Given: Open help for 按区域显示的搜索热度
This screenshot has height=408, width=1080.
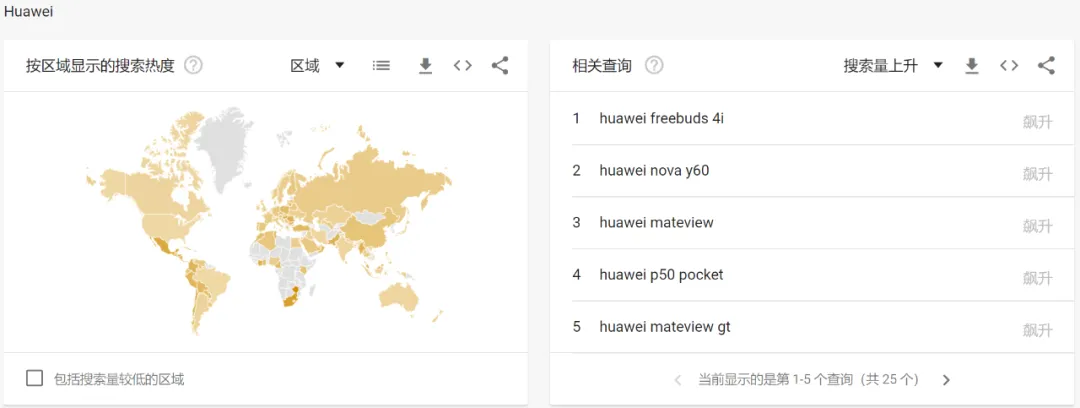Looking at the screenshot, I should point(194,66).
